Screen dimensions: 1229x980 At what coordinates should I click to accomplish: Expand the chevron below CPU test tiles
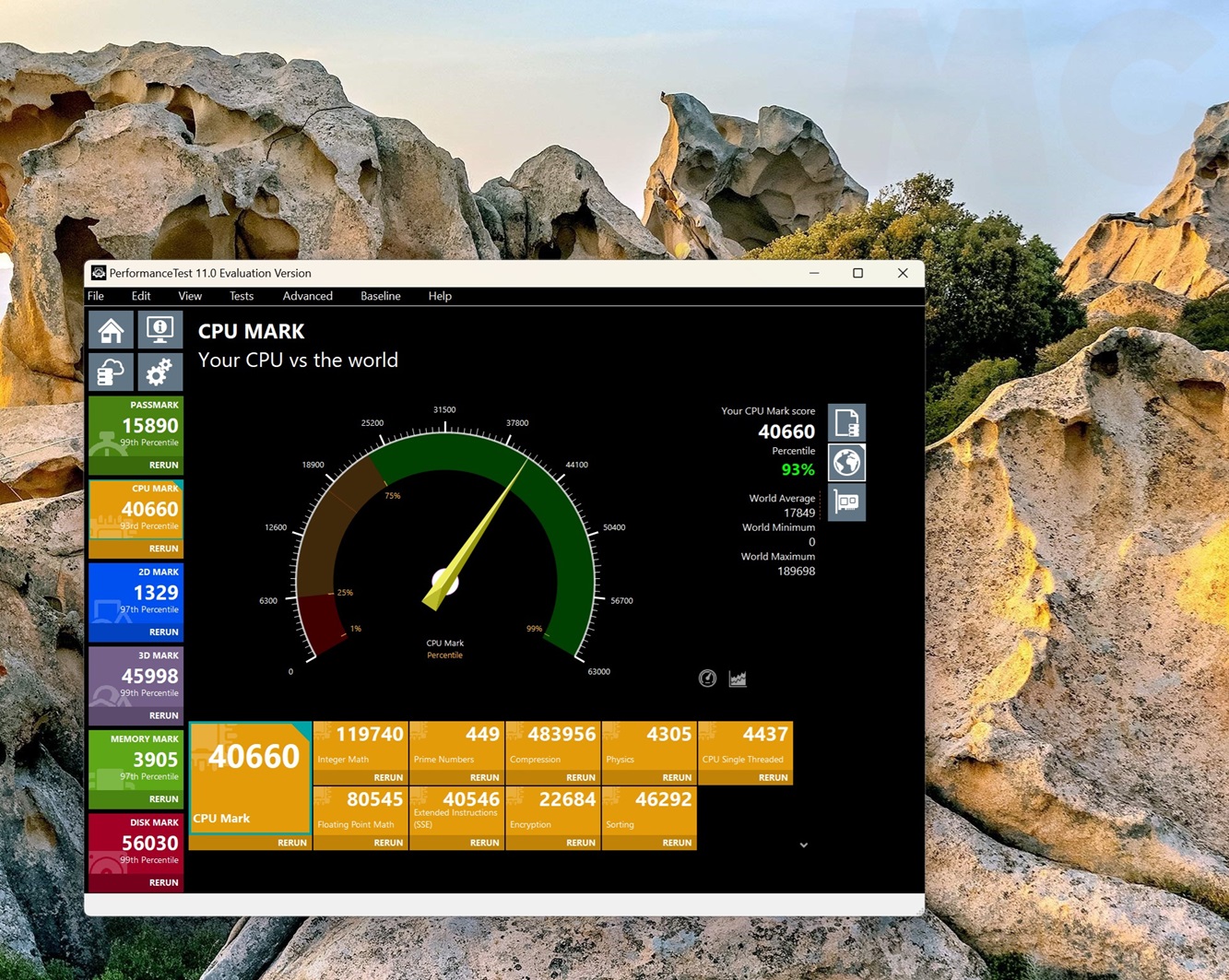[803, 844]
